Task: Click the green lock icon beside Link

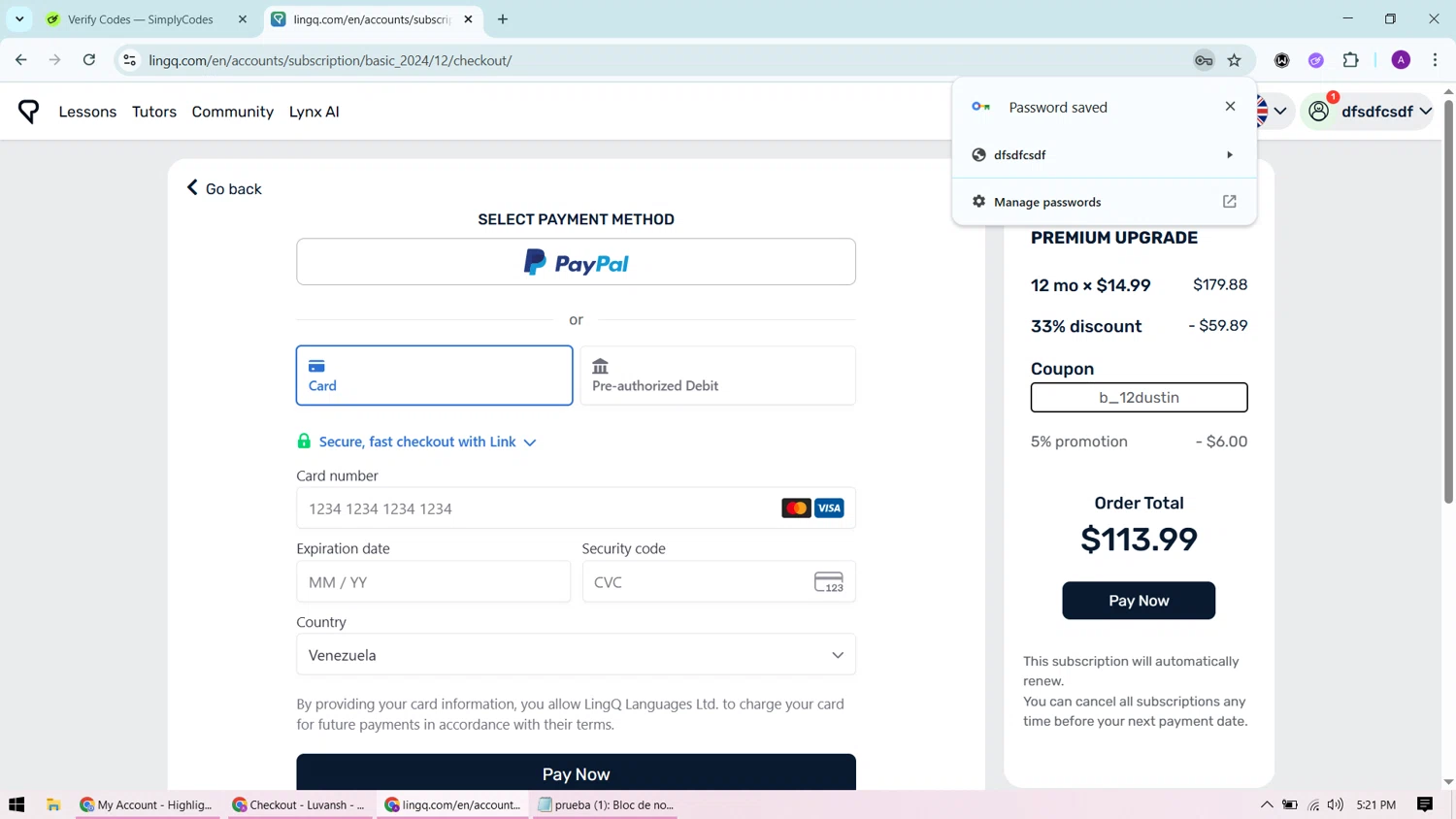Action: point(304,442)
